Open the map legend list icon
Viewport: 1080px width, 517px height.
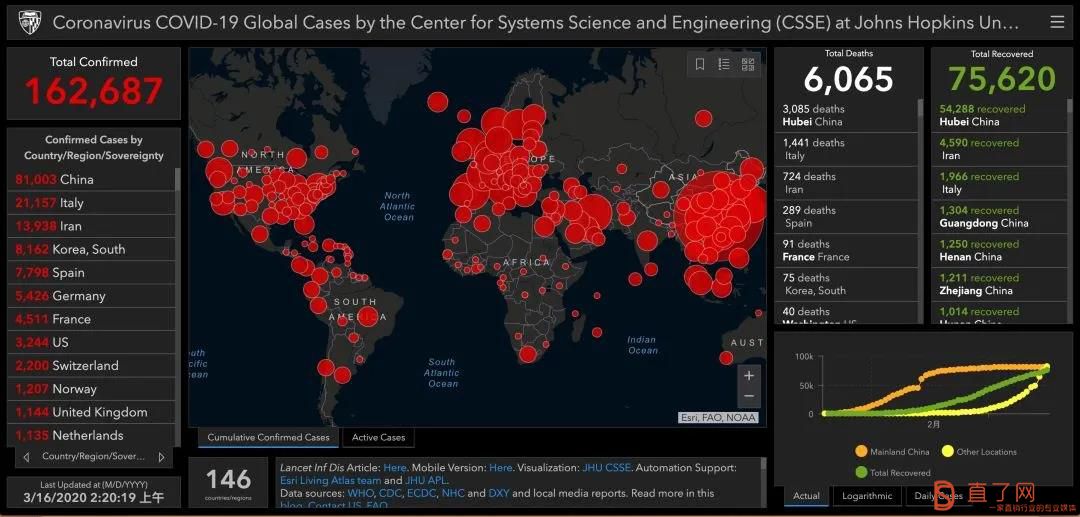[724, 65]
